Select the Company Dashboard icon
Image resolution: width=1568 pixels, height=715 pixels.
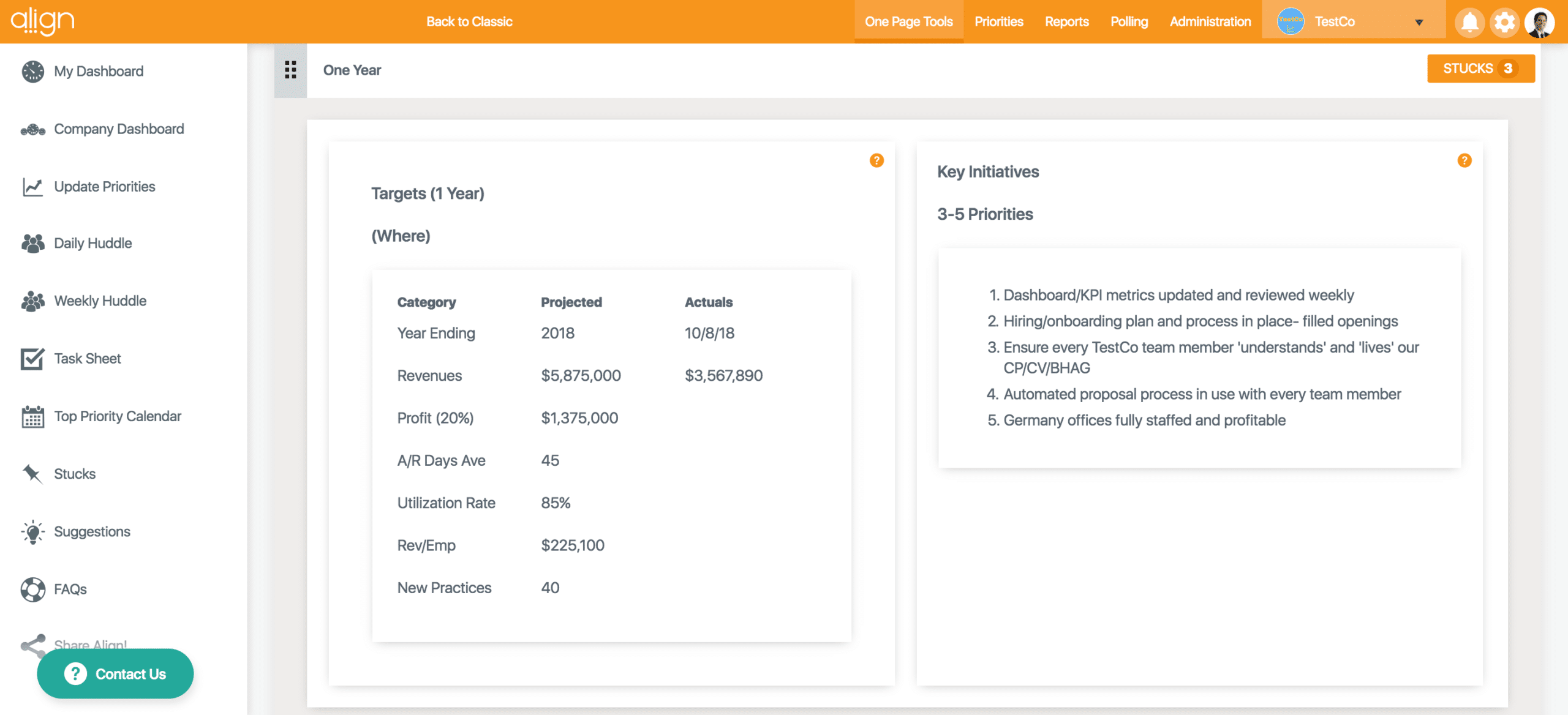[32, 129]
